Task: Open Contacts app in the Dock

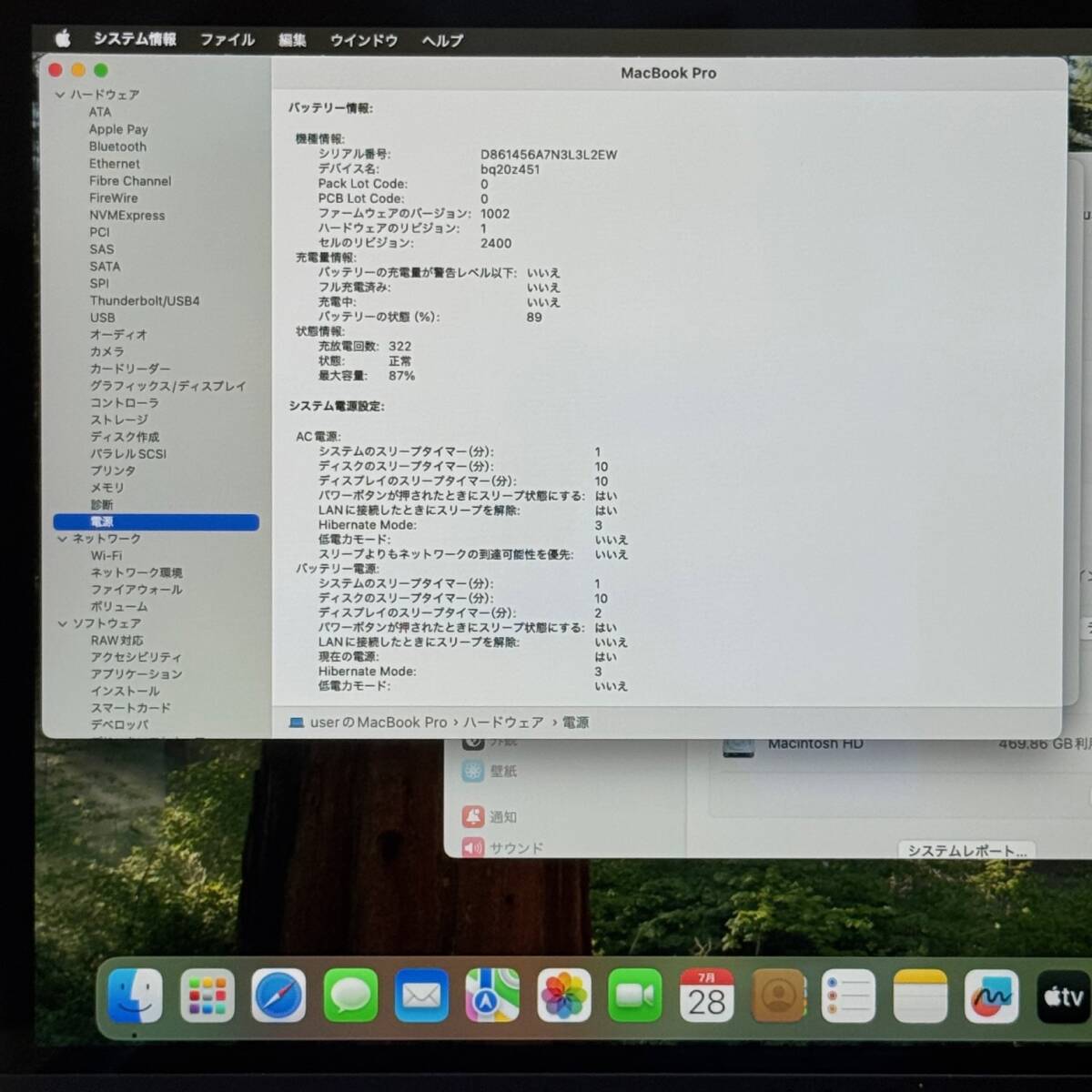Action: pos(778,996)
